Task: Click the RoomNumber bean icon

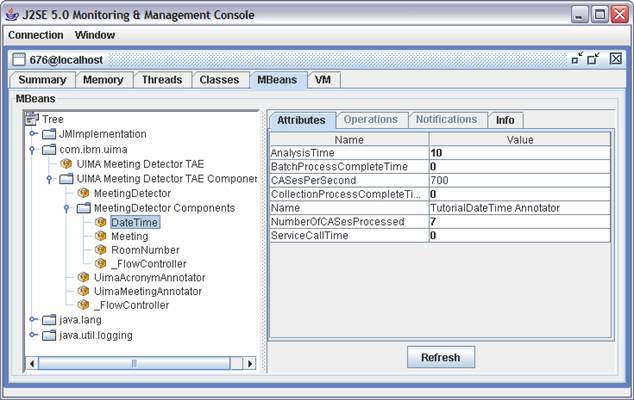Action: coord(101,250)
